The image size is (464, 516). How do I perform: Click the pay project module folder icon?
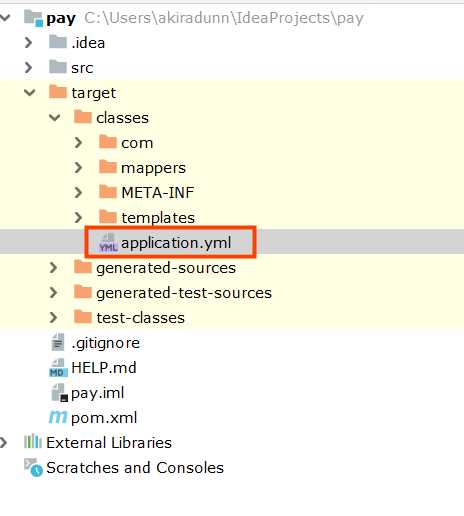(33, 18)
